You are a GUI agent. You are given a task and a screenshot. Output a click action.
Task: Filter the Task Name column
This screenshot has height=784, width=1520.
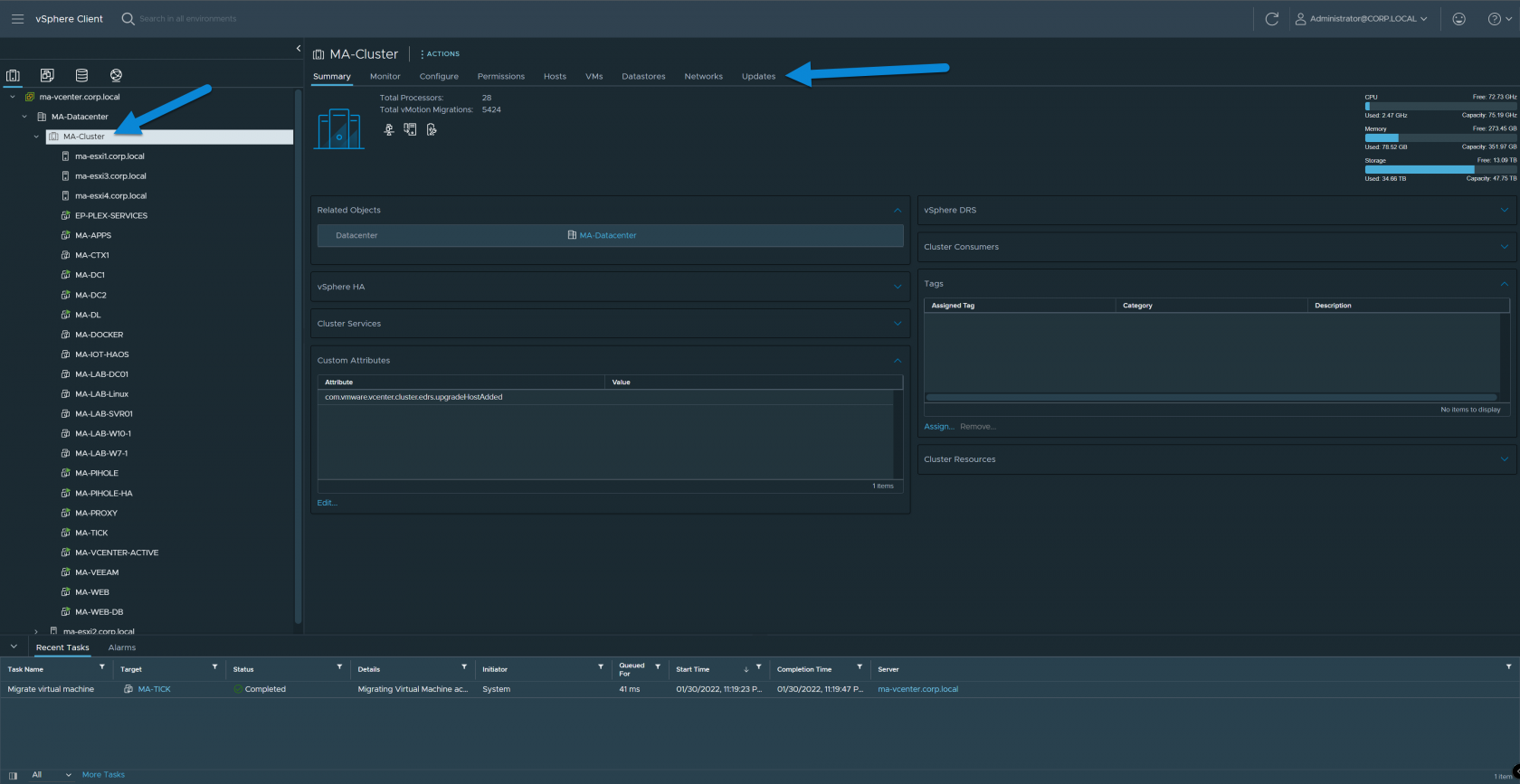(x=102, y=667)
